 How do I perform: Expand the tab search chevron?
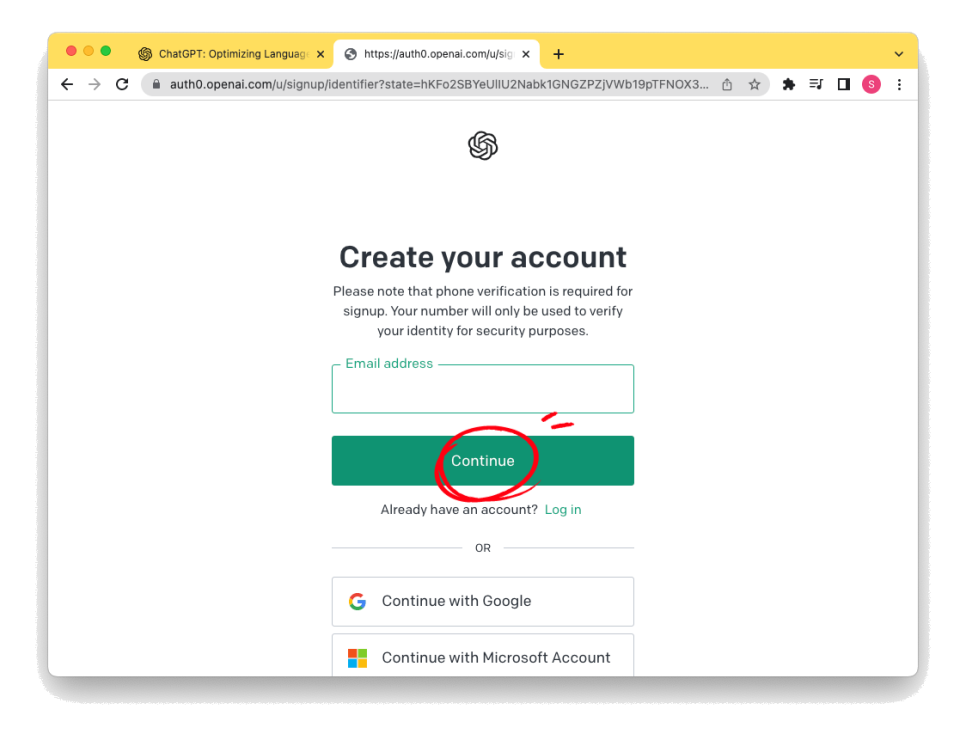pyautogui.click(x=899, y=54)
